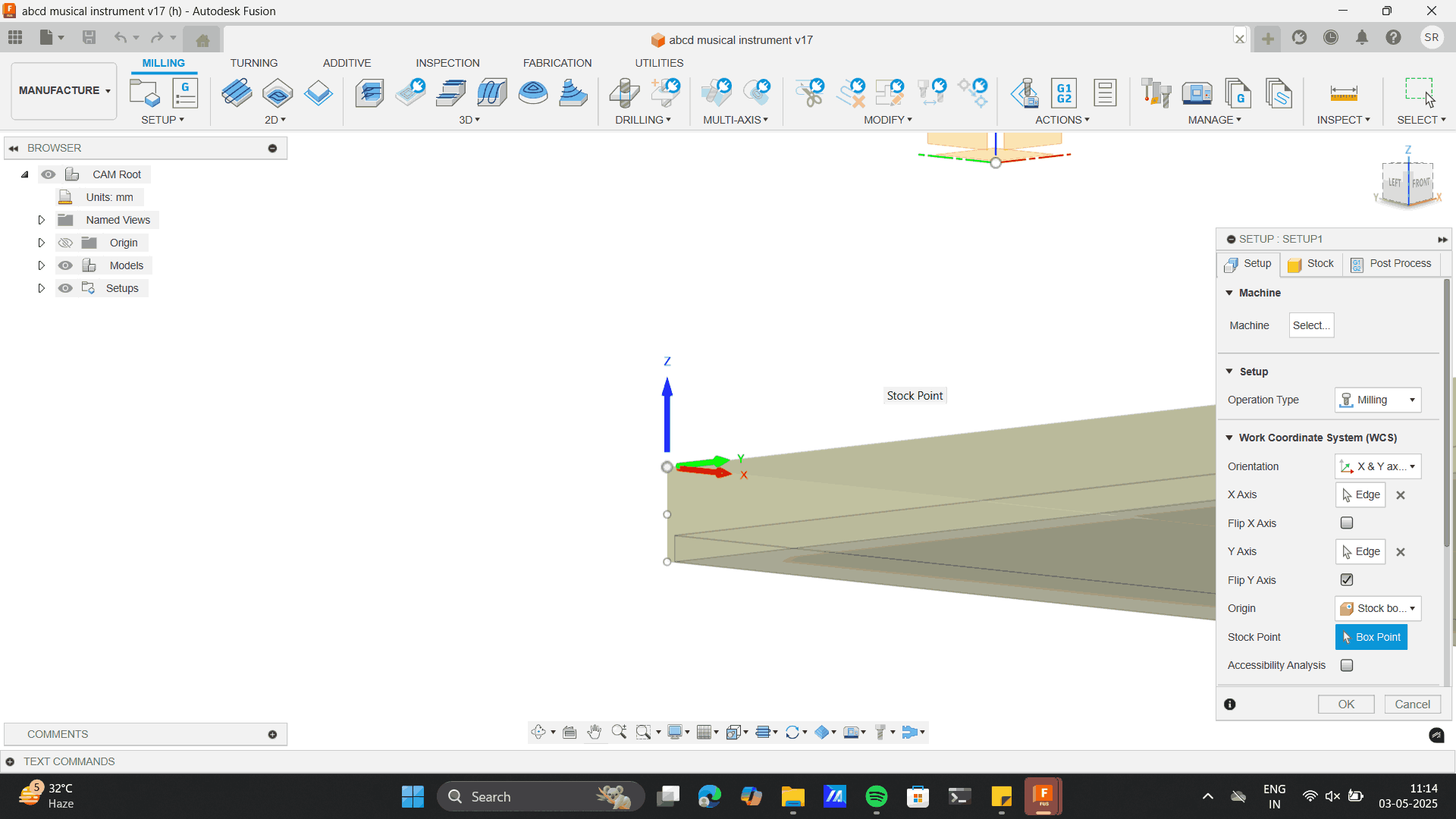Click the NC Program G-code icon under Setup

point(185,93)
